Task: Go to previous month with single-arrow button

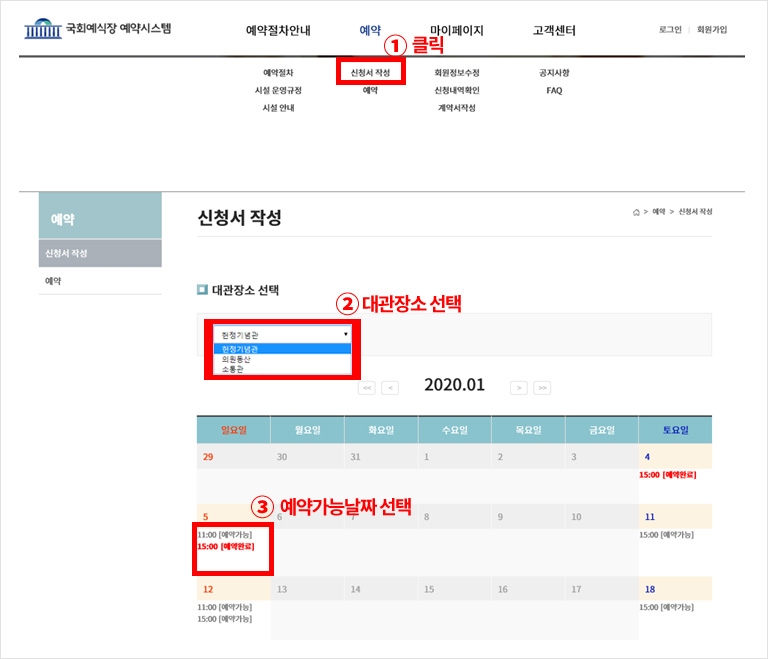Action: [x=390, y=387]
